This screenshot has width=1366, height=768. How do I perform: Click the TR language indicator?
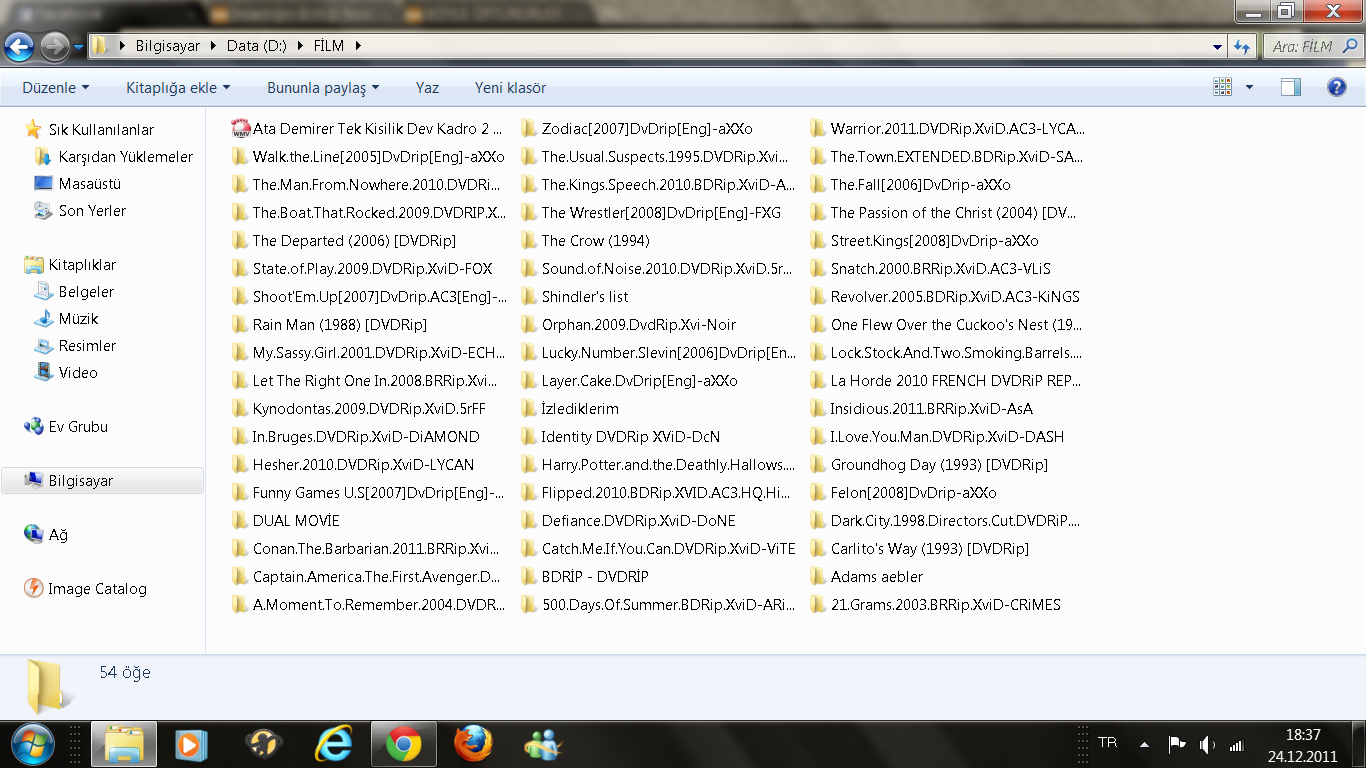tap(1107, 743)
